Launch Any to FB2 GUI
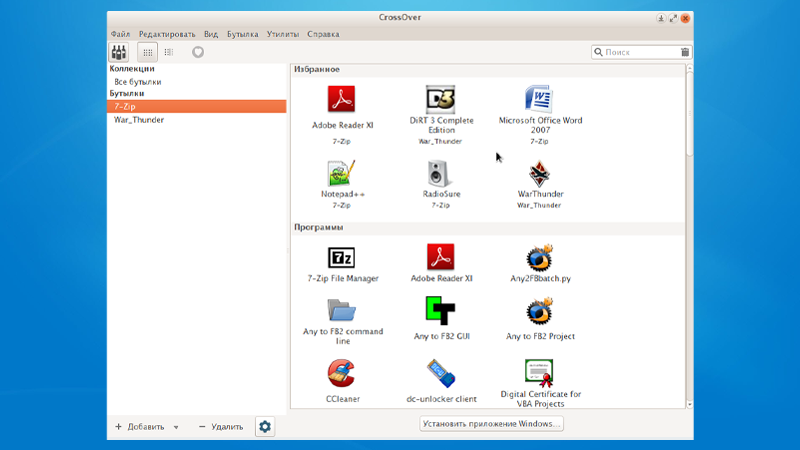The height and width of the screenshot is (450, 800). click(x=440, y=310)
